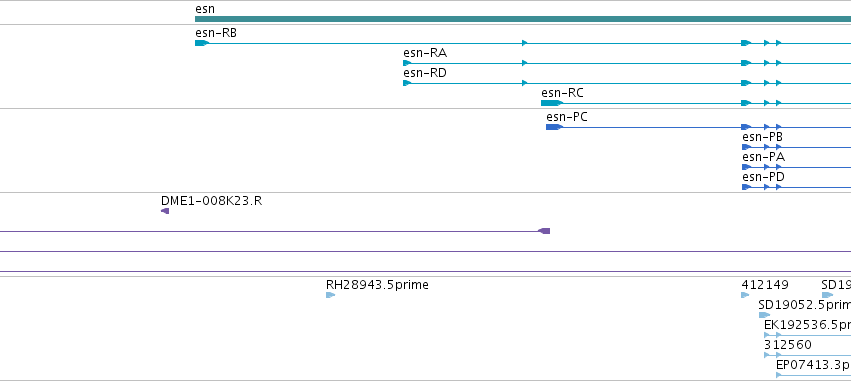Select the purple DME1-008K23.R arrow glyph
This screenshot has width=851, height=381.
pos(165,211)
